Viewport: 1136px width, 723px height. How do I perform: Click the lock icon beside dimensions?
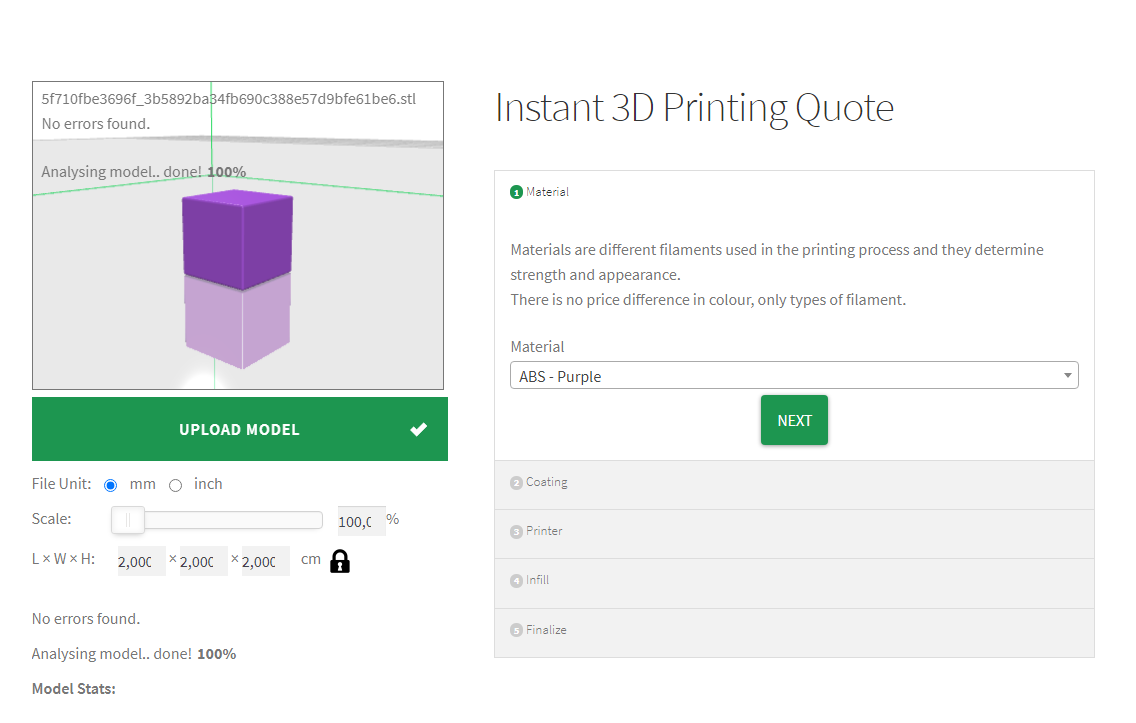tap(340, 561)
